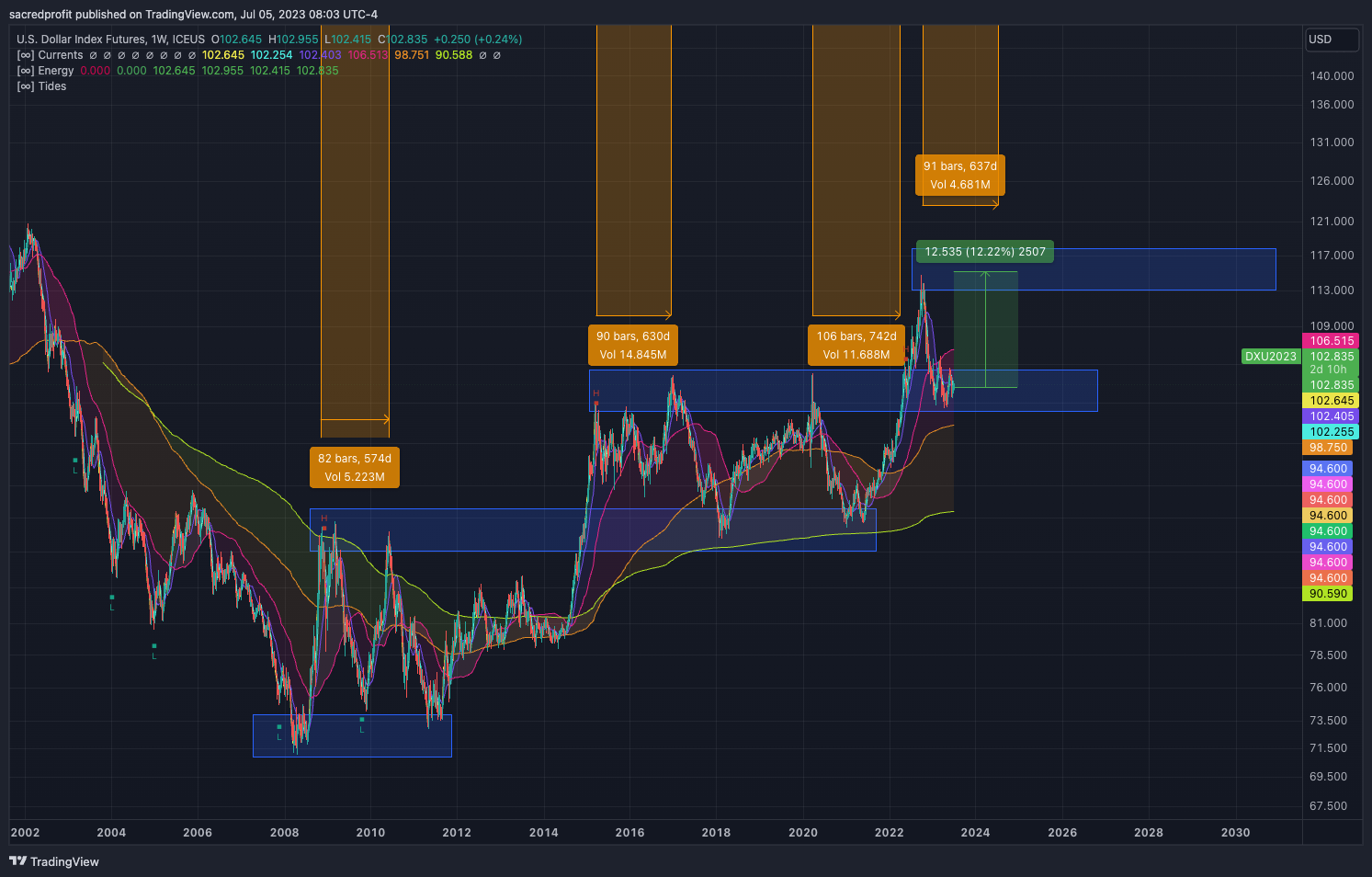The image size is (1372, 877).
Task: Click the lime 90.590 price label
Action: (x=1329, y=594)
